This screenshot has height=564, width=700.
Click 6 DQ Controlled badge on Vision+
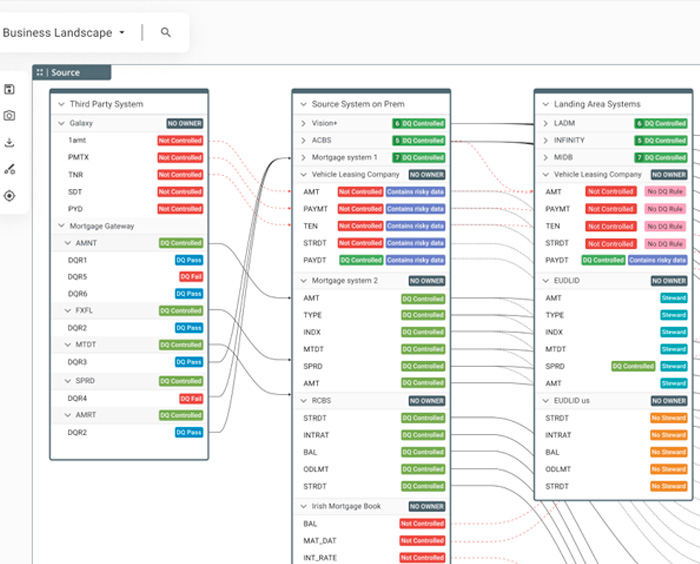click(419, 124)
